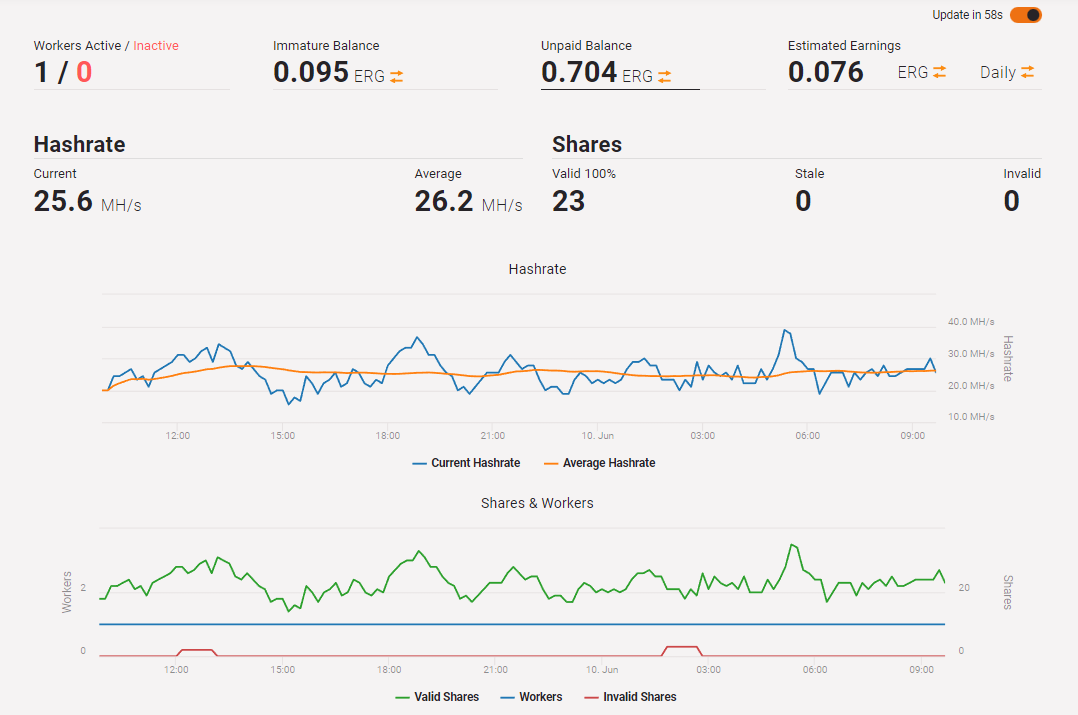Click the 0.076 Estimated Earnings value
Screen dimensions: 1078x715
coord(826,72)
